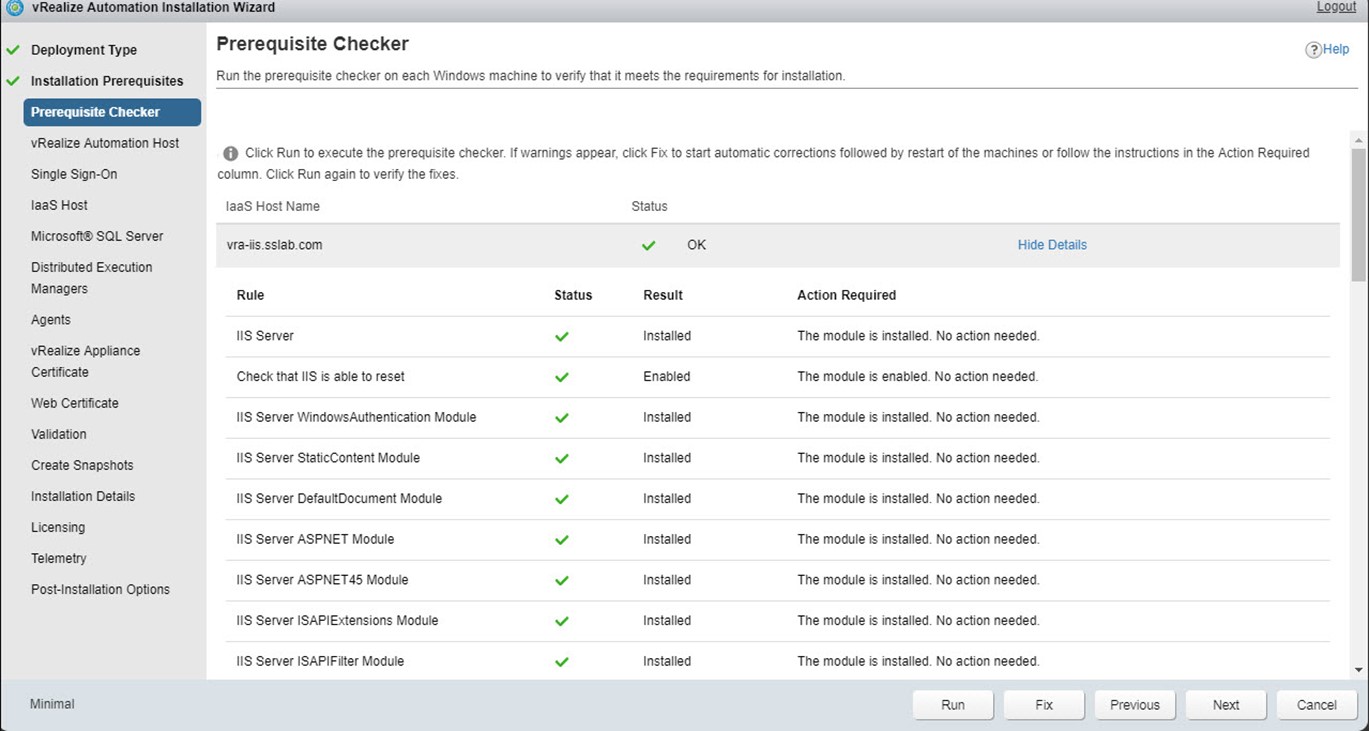Proceed with the Next button

coord(1226,705)
